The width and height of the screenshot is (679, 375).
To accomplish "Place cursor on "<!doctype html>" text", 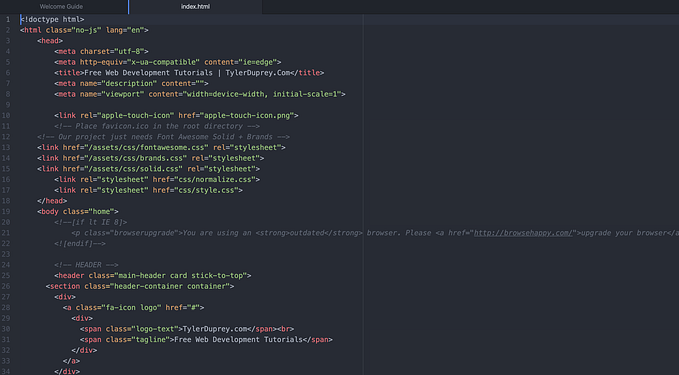I will pyautogui.click(x=52, y=19).
